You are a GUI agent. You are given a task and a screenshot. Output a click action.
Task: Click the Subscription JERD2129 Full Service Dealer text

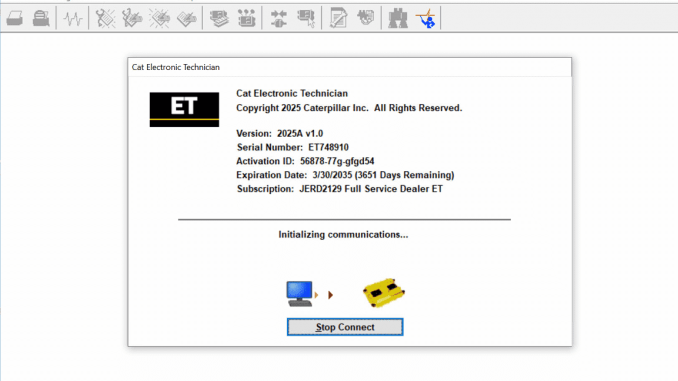[x=339, y=189]
